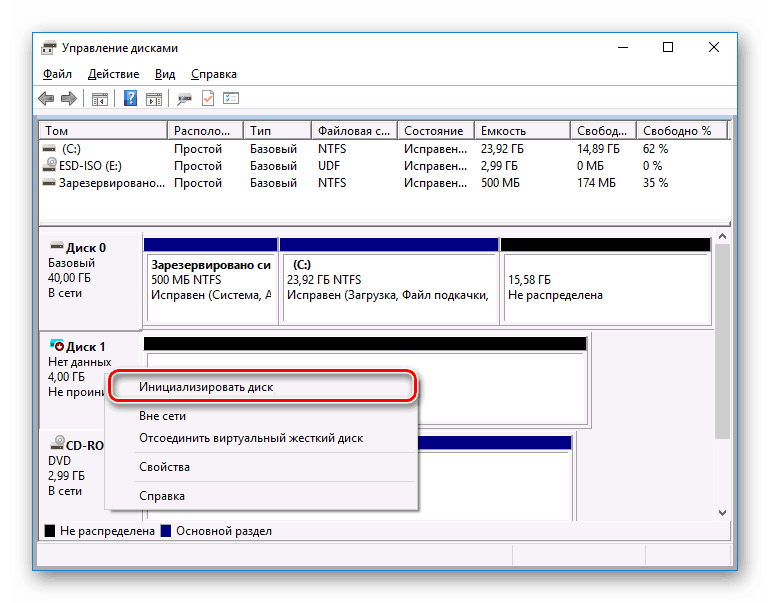
Task: Click the Не распределена legend label
Action: [x=107, y=531]
